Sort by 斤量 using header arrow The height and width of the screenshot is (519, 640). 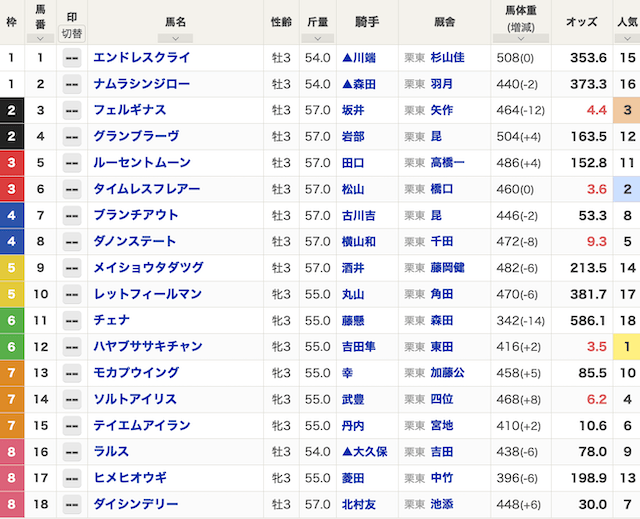[x=317, y=37]
